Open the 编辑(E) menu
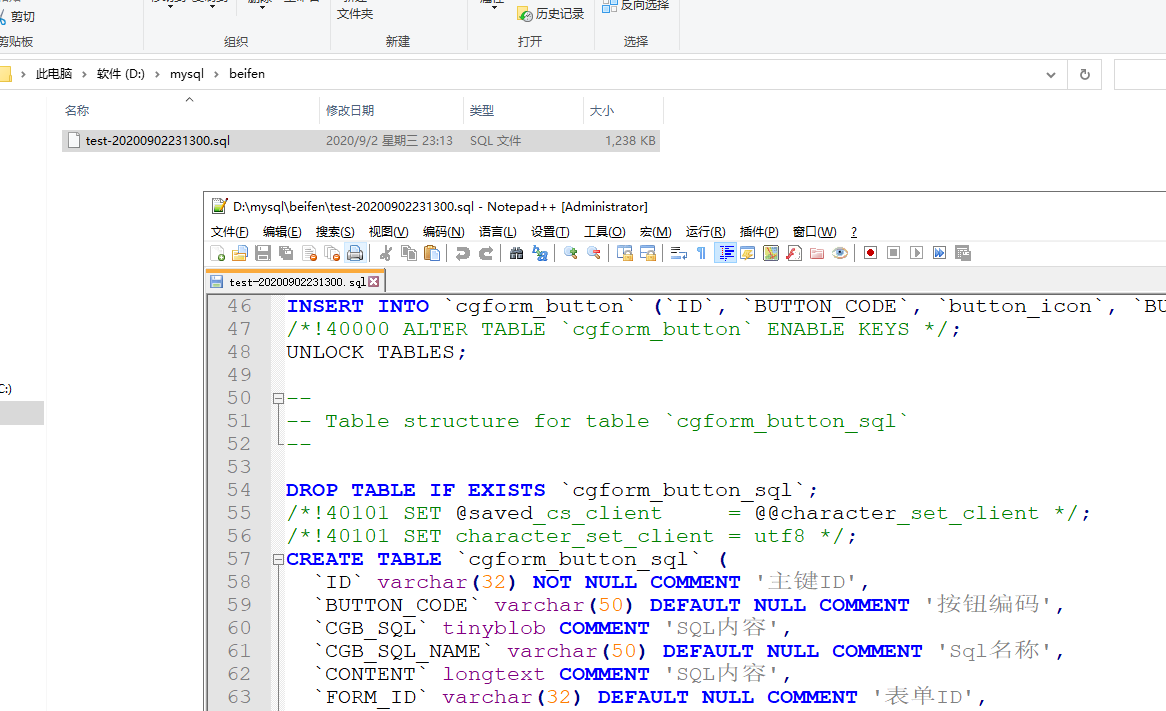 coord(282,232)
